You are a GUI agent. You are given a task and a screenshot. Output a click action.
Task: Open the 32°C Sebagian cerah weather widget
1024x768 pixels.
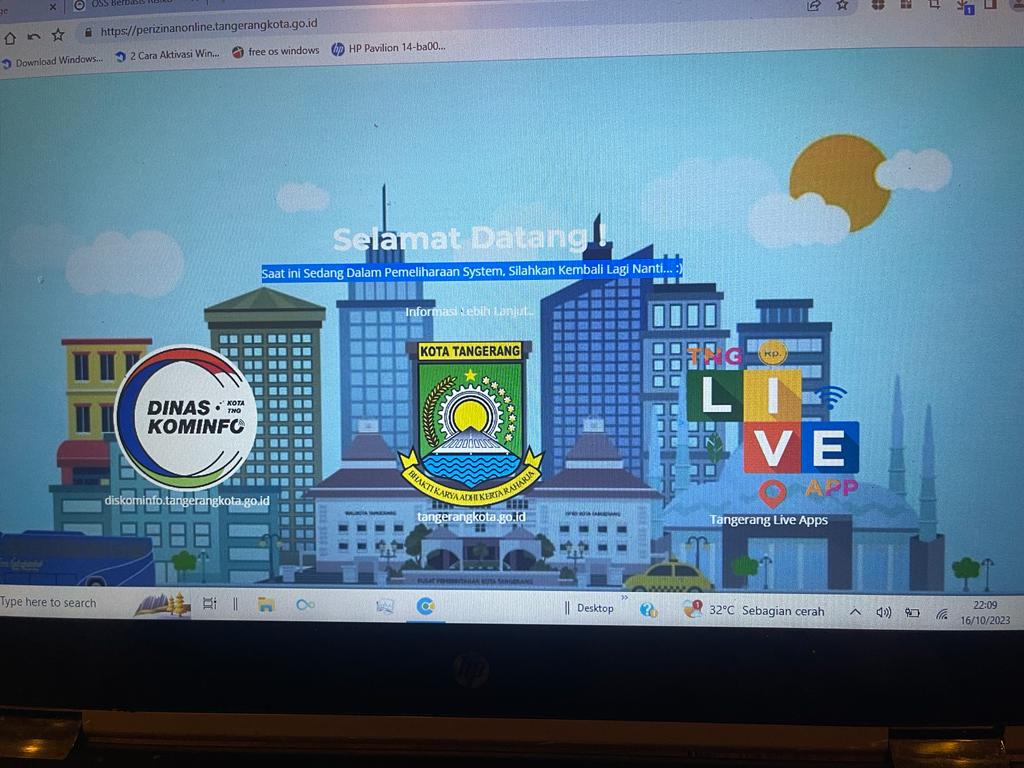pyautogui.click(x=754, y=610)
